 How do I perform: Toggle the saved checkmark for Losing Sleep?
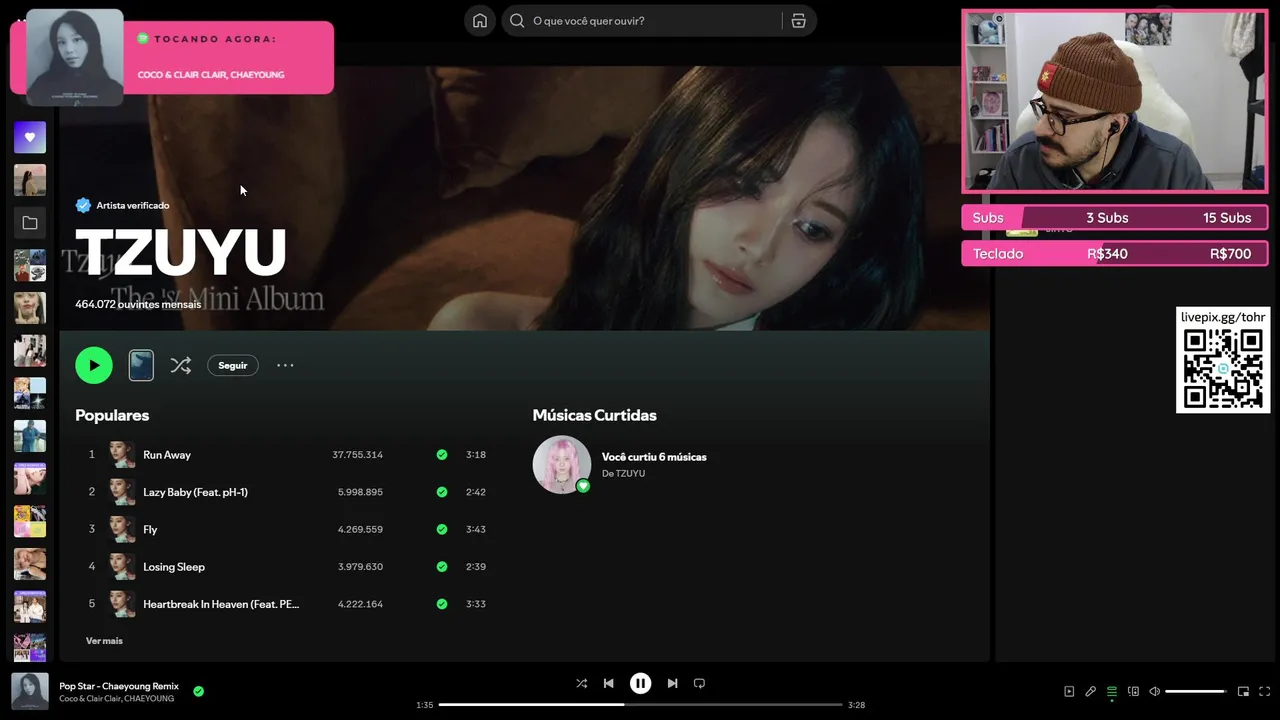coord(442,567)
